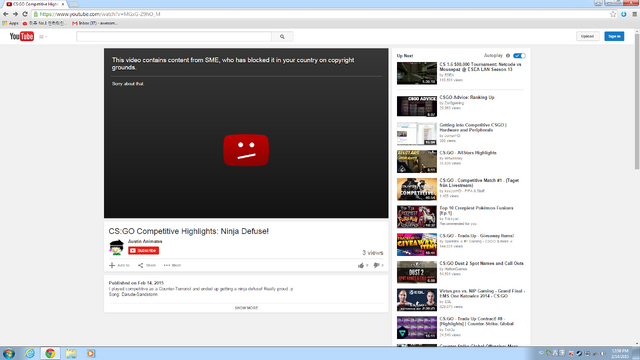
Task: Toggle the Autoplay switch
Action: [519, 56]
